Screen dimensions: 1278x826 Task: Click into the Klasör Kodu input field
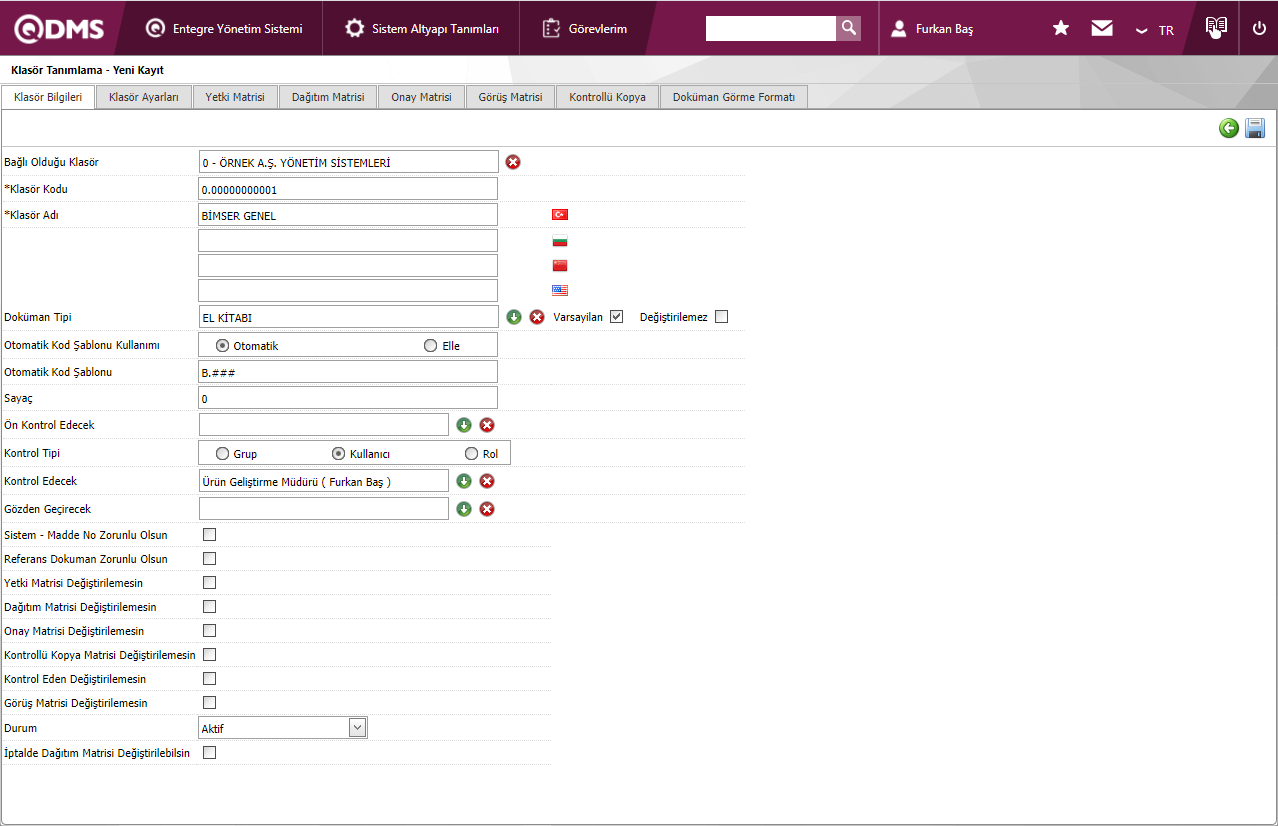pos(348,189)
